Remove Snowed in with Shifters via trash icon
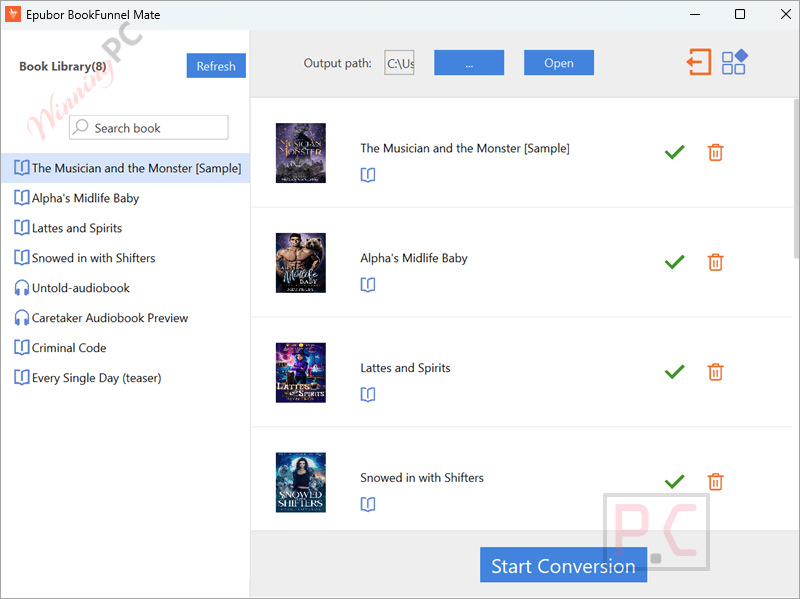800x599 pixels. pos(715,482)
